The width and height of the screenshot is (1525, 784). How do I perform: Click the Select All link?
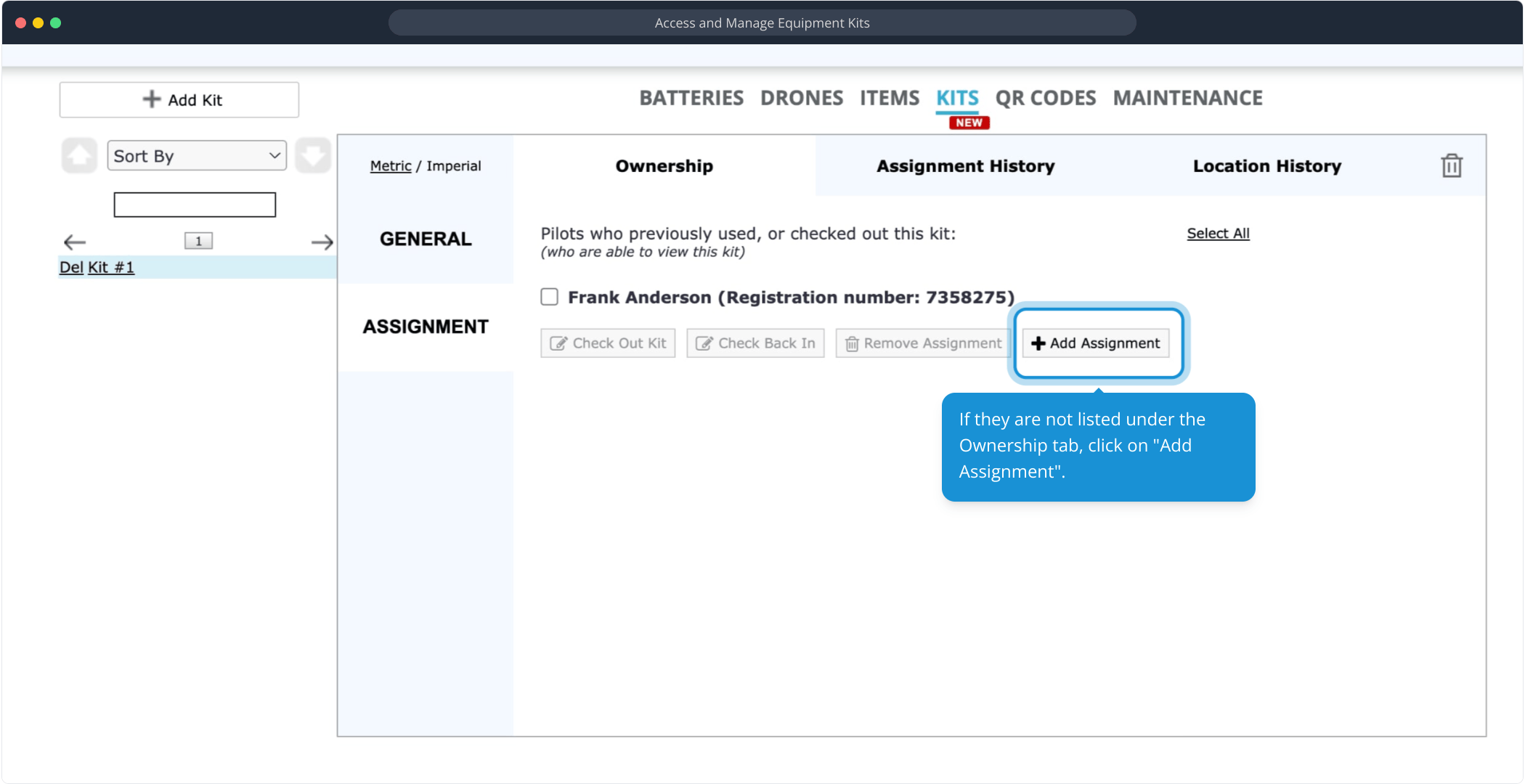(1218, 234)
